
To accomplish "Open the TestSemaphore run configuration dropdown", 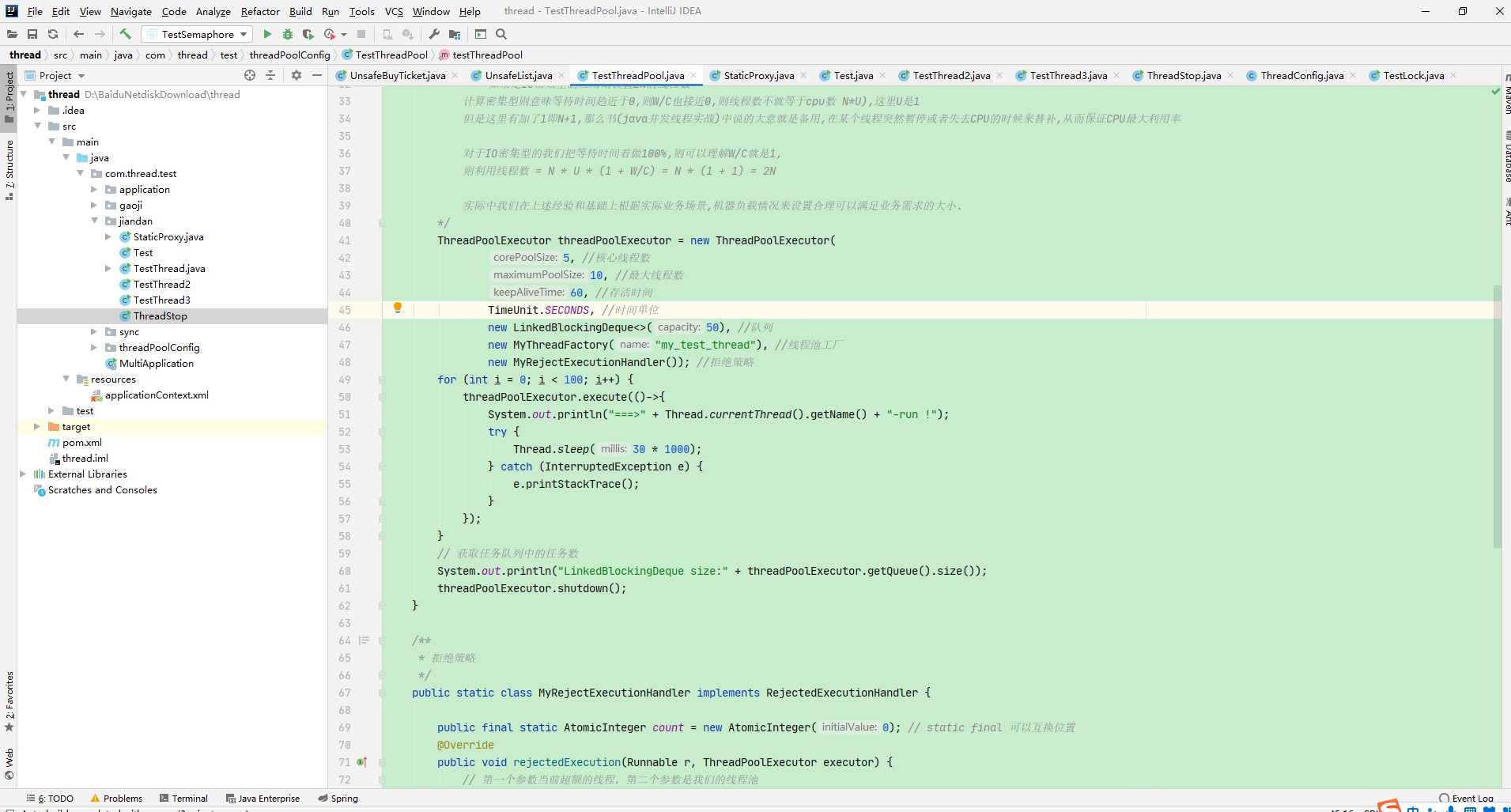I will point(197,34).
